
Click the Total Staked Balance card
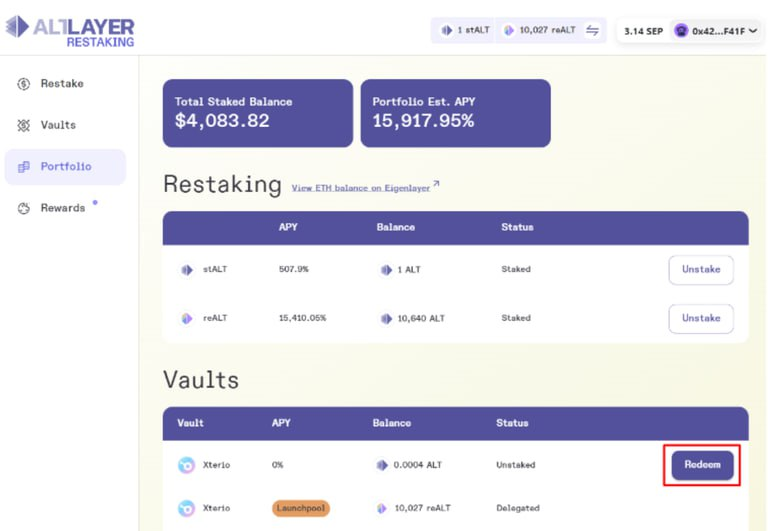click(x=258, y=113)
